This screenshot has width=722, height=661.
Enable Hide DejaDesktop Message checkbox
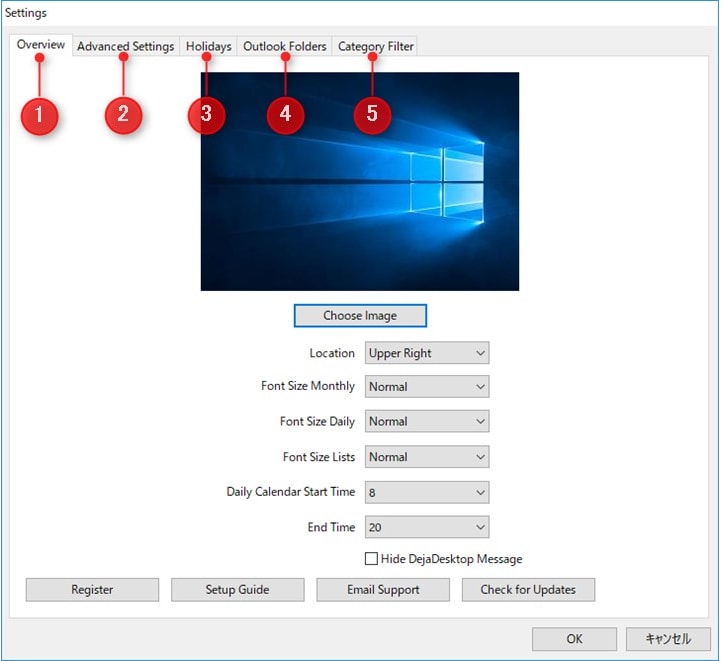[x=371, y=559]
